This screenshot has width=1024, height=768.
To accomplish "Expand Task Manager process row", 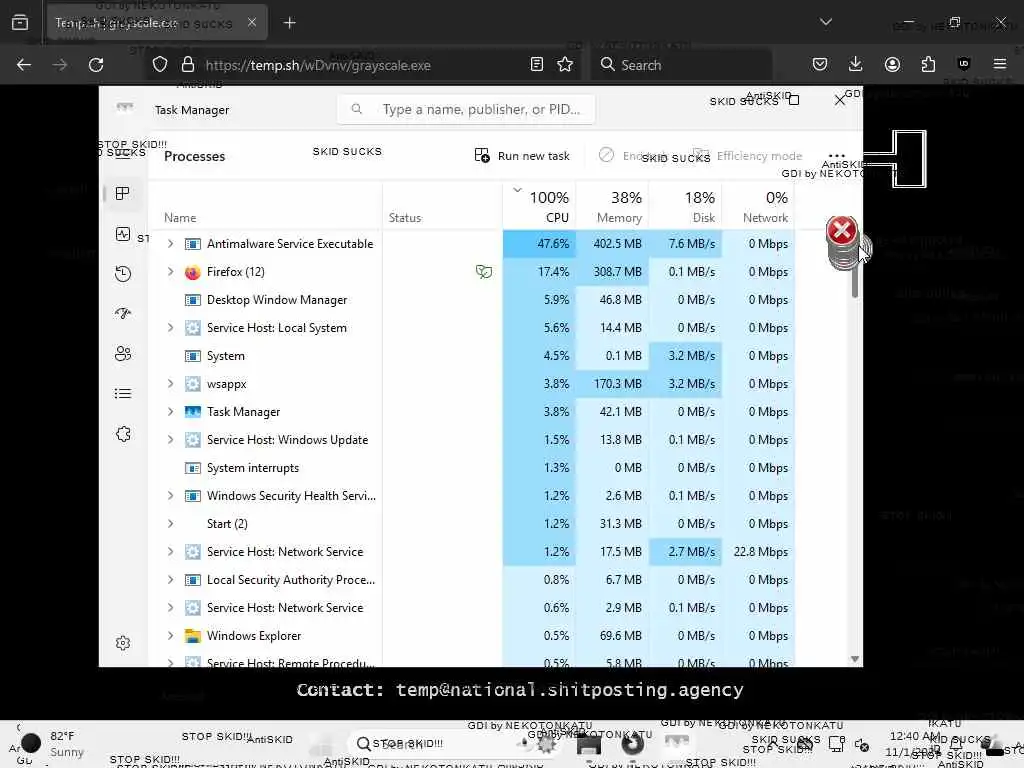I will (x=170, y=411).
